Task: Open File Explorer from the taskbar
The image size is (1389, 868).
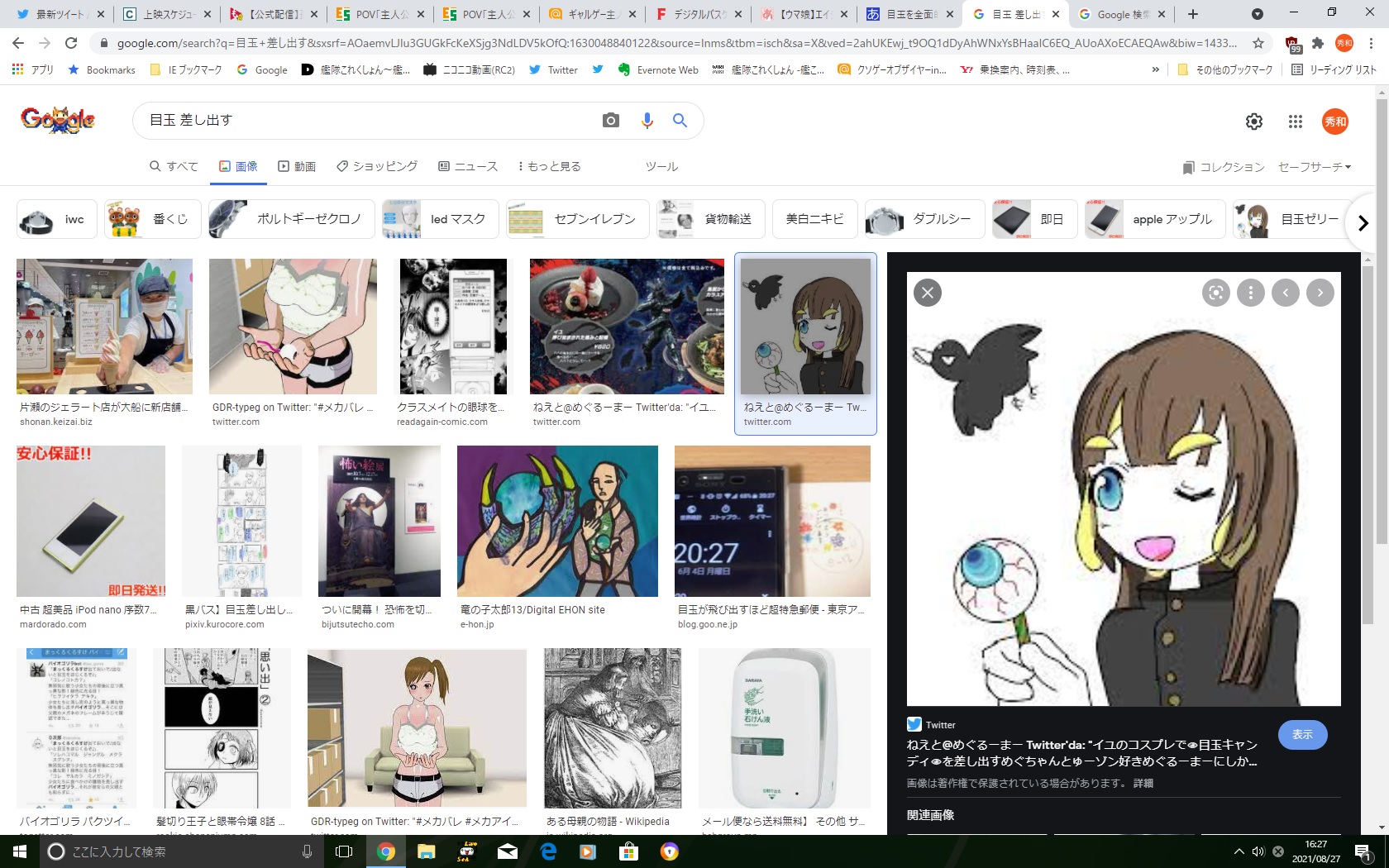Action: point(426,851)
